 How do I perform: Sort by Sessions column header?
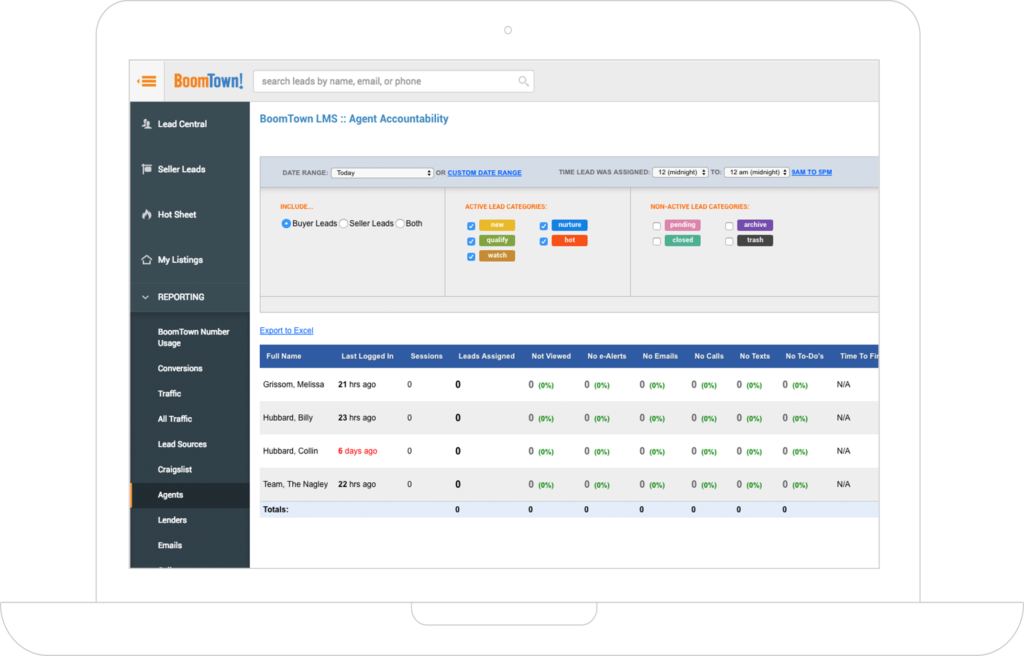point(426,356)
